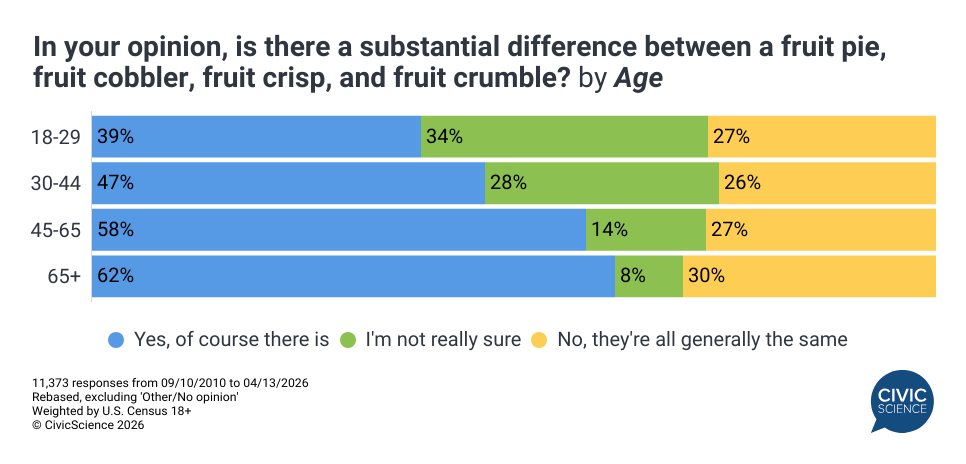Click the 30-44 green bar showing 28%
The width and height of the screenshot is (966, 464).
(602, 183)
